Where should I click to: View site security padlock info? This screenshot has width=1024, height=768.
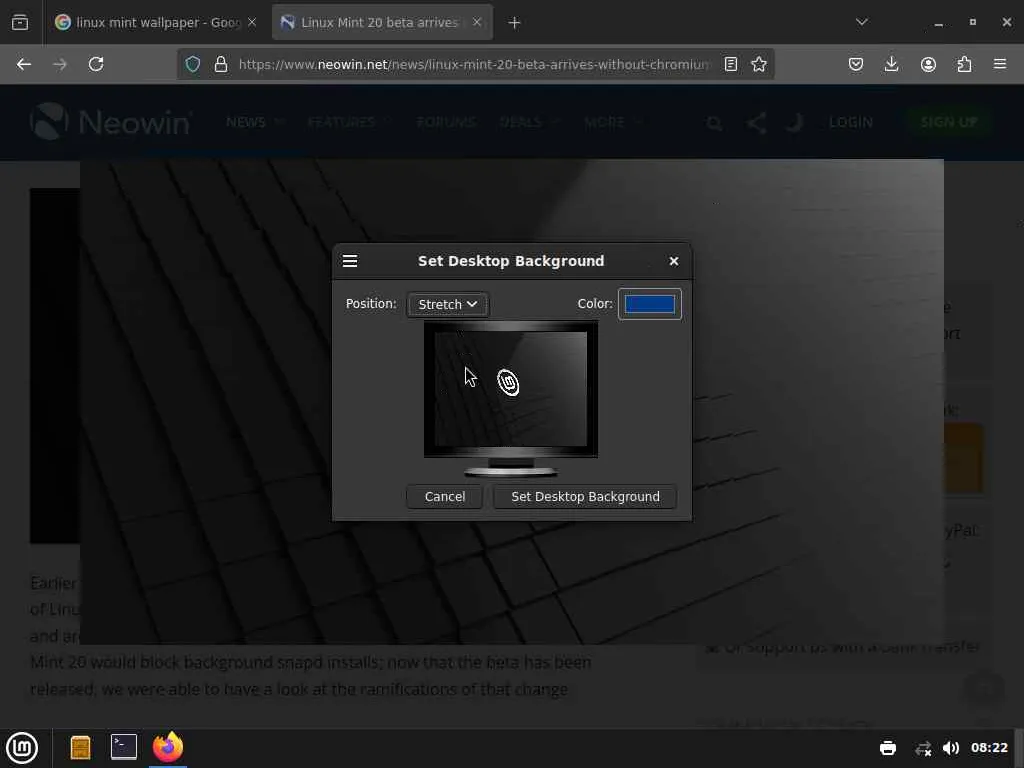(x=221, y=64)
